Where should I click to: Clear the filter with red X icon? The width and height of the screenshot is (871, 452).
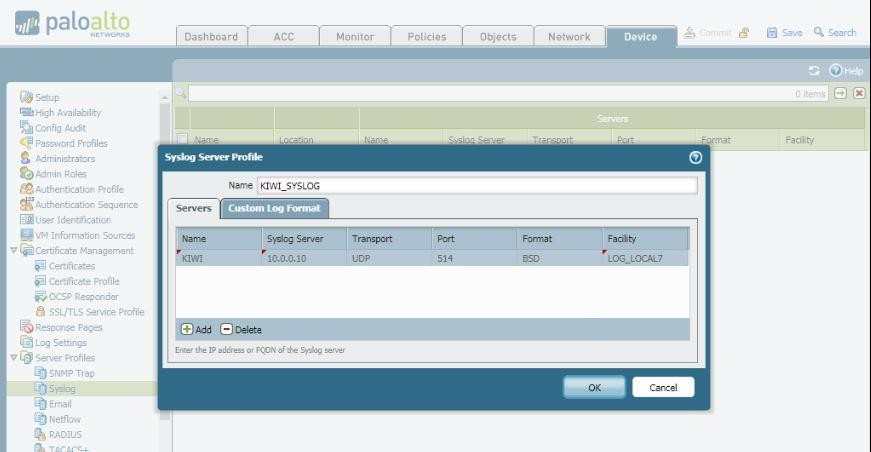tap(859, 93)
